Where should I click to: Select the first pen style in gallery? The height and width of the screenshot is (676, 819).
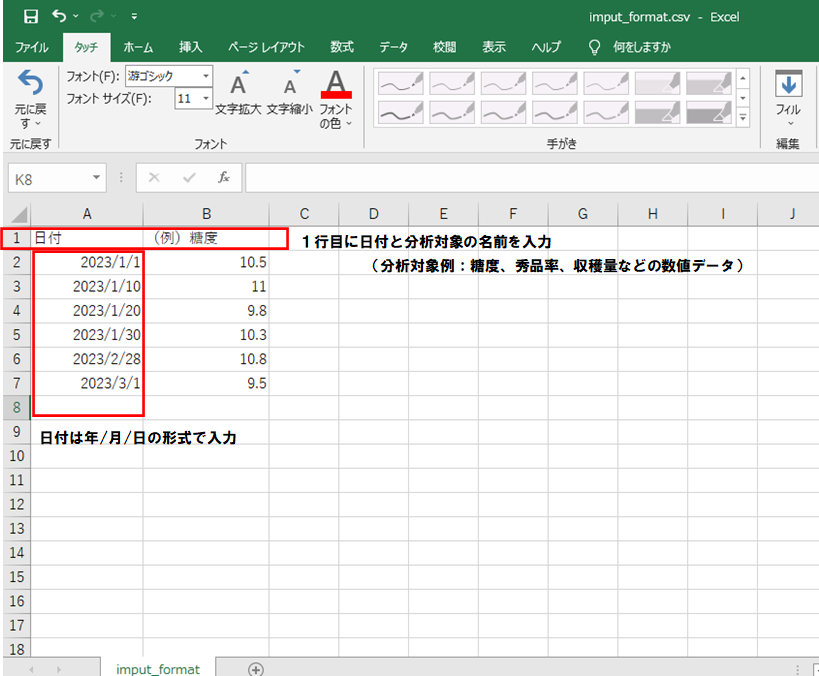400,83
